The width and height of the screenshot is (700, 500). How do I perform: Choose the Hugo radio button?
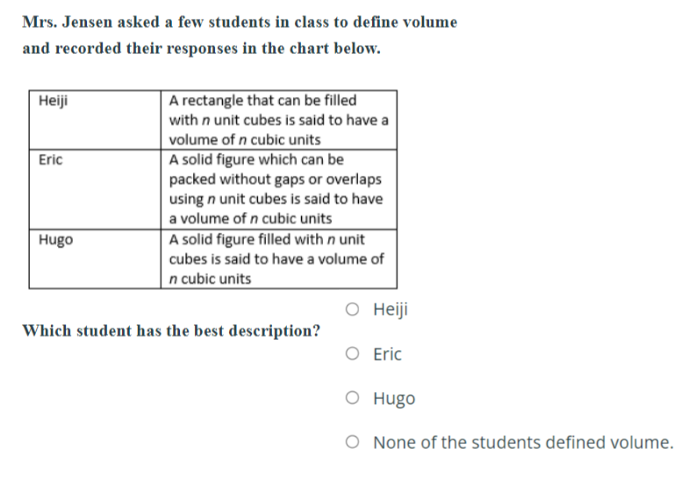click(352, 399)
